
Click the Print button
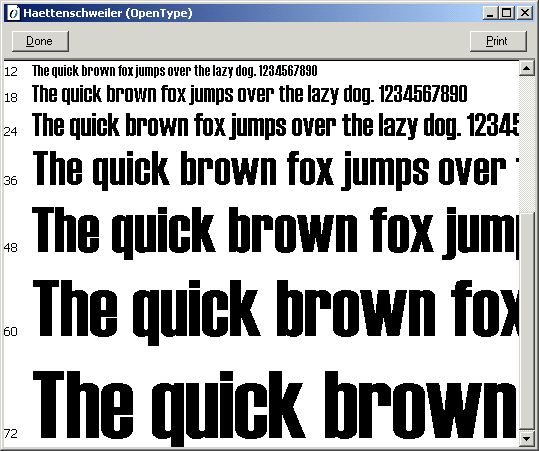498,41
